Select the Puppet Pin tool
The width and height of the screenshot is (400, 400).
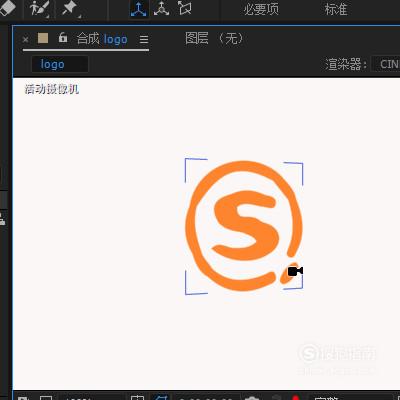click(x=71, y=9)
